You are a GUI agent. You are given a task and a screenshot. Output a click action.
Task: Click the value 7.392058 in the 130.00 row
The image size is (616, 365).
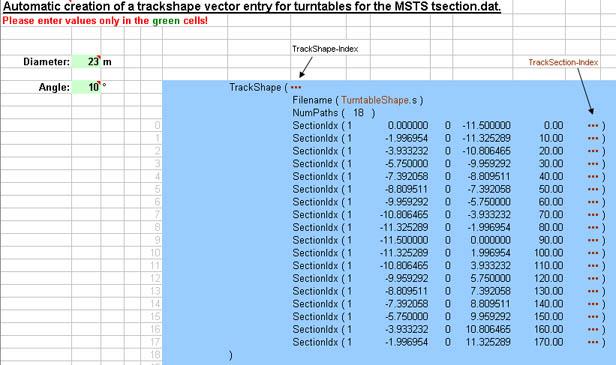490,291
